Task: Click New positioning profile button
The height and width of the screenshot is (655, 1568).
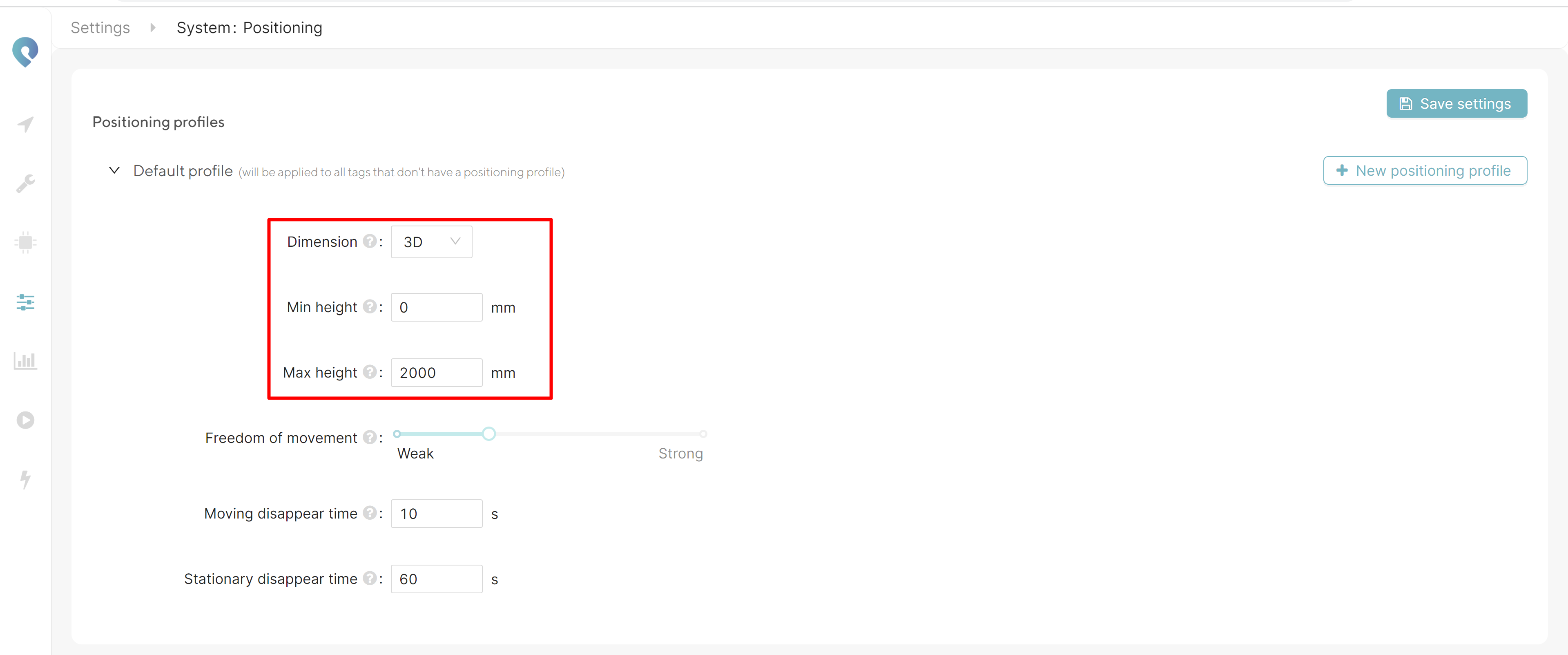Action: click(x=1424, y=170)
